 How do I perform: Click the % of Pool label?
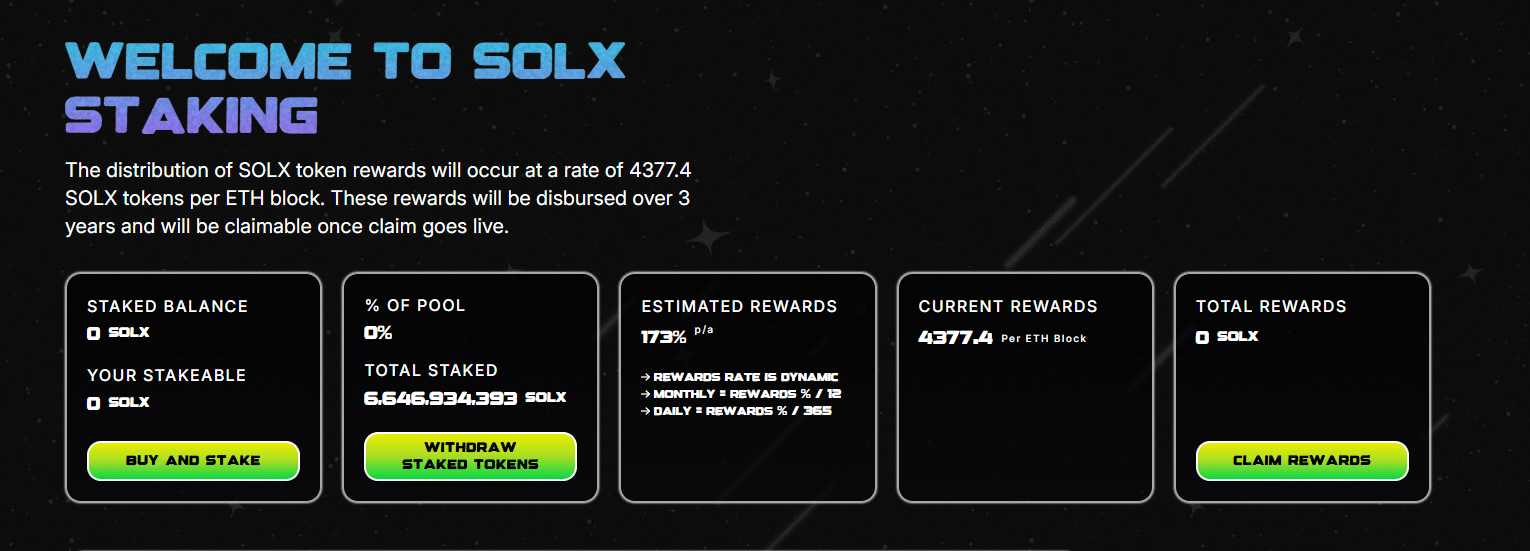coord(415,305)
